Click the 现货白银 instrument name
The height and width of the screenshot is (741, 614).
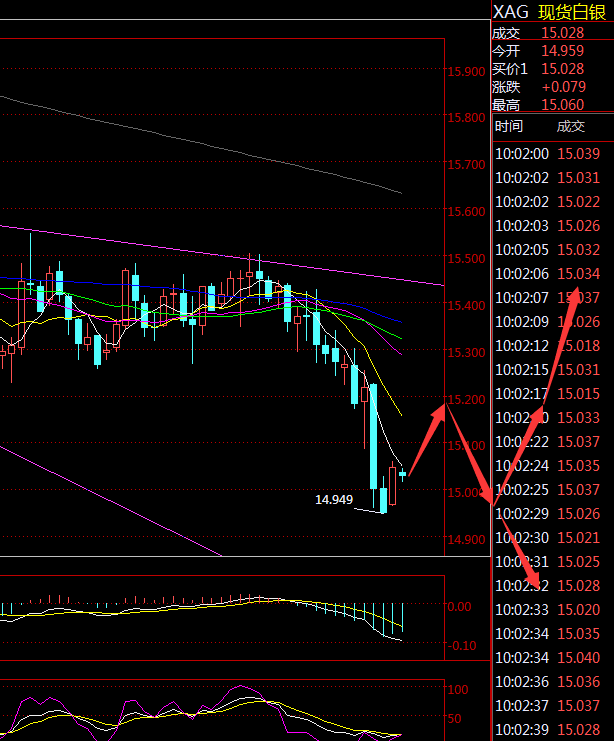572,12
